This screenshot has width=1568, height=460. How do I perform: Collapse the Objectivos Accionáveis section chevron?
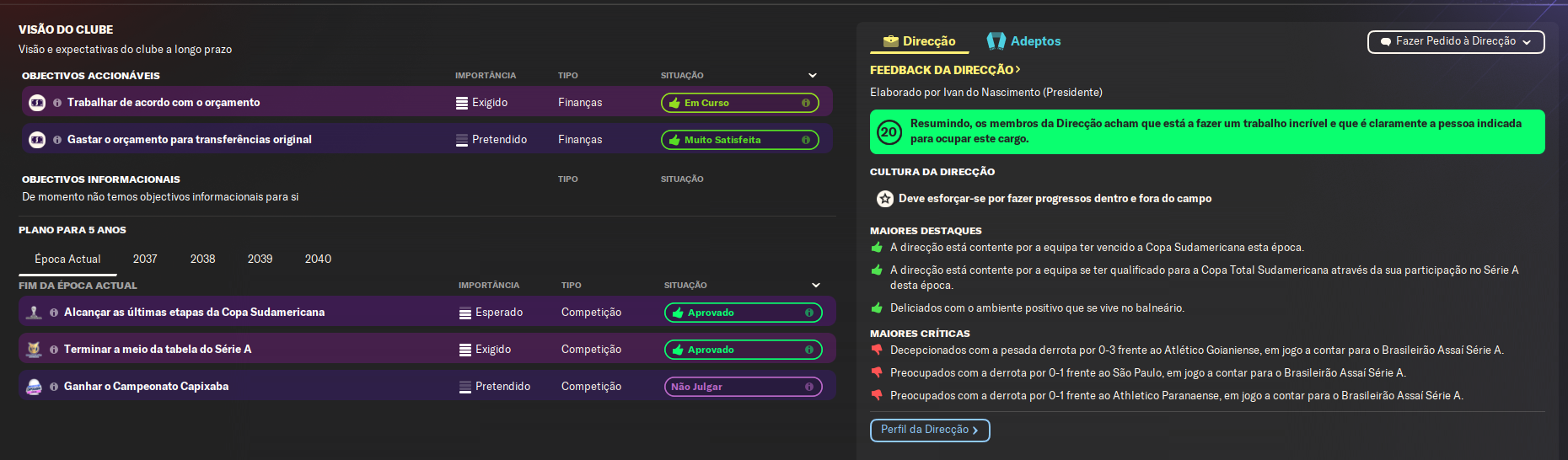tap(813, 76)
